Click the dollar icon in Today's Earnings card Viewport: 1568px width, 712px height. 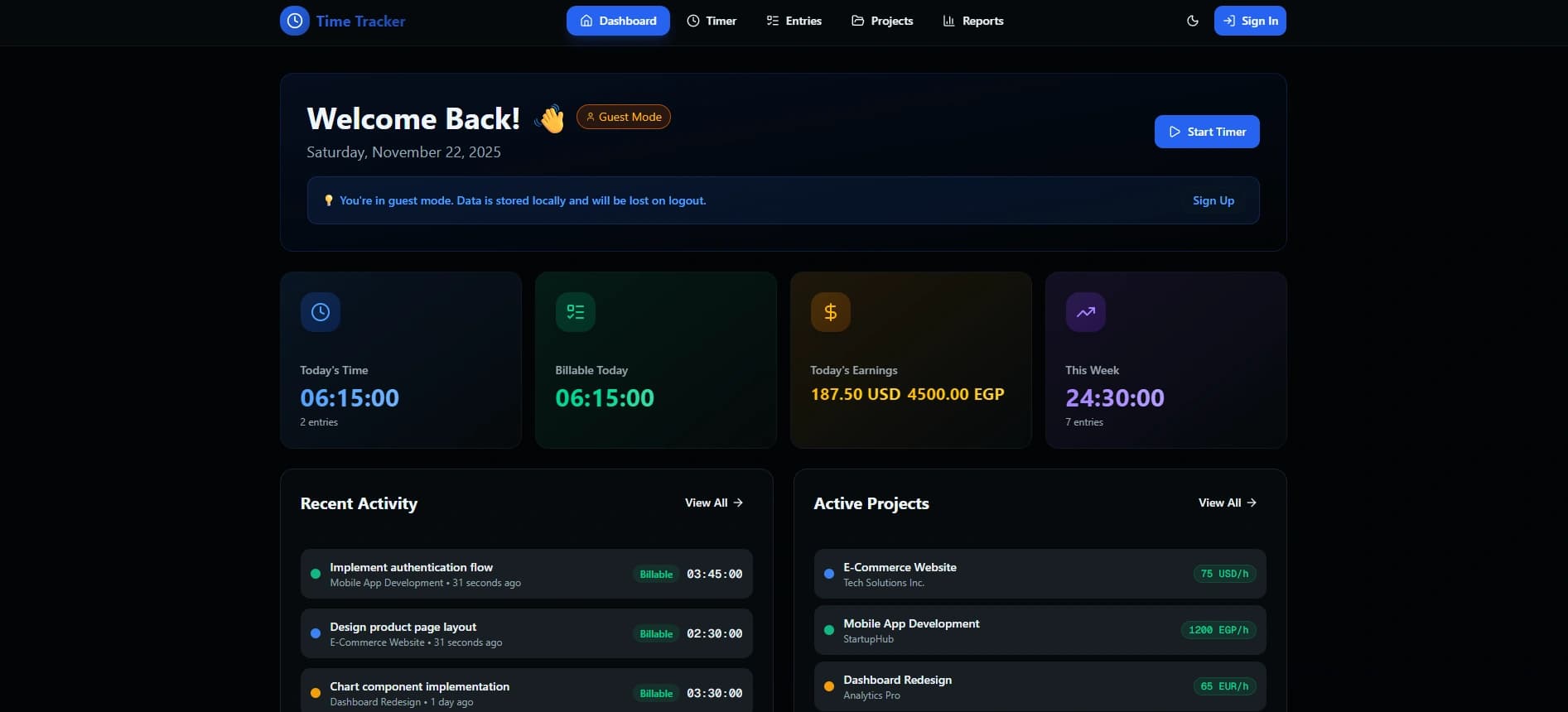[x=831, y=312]
